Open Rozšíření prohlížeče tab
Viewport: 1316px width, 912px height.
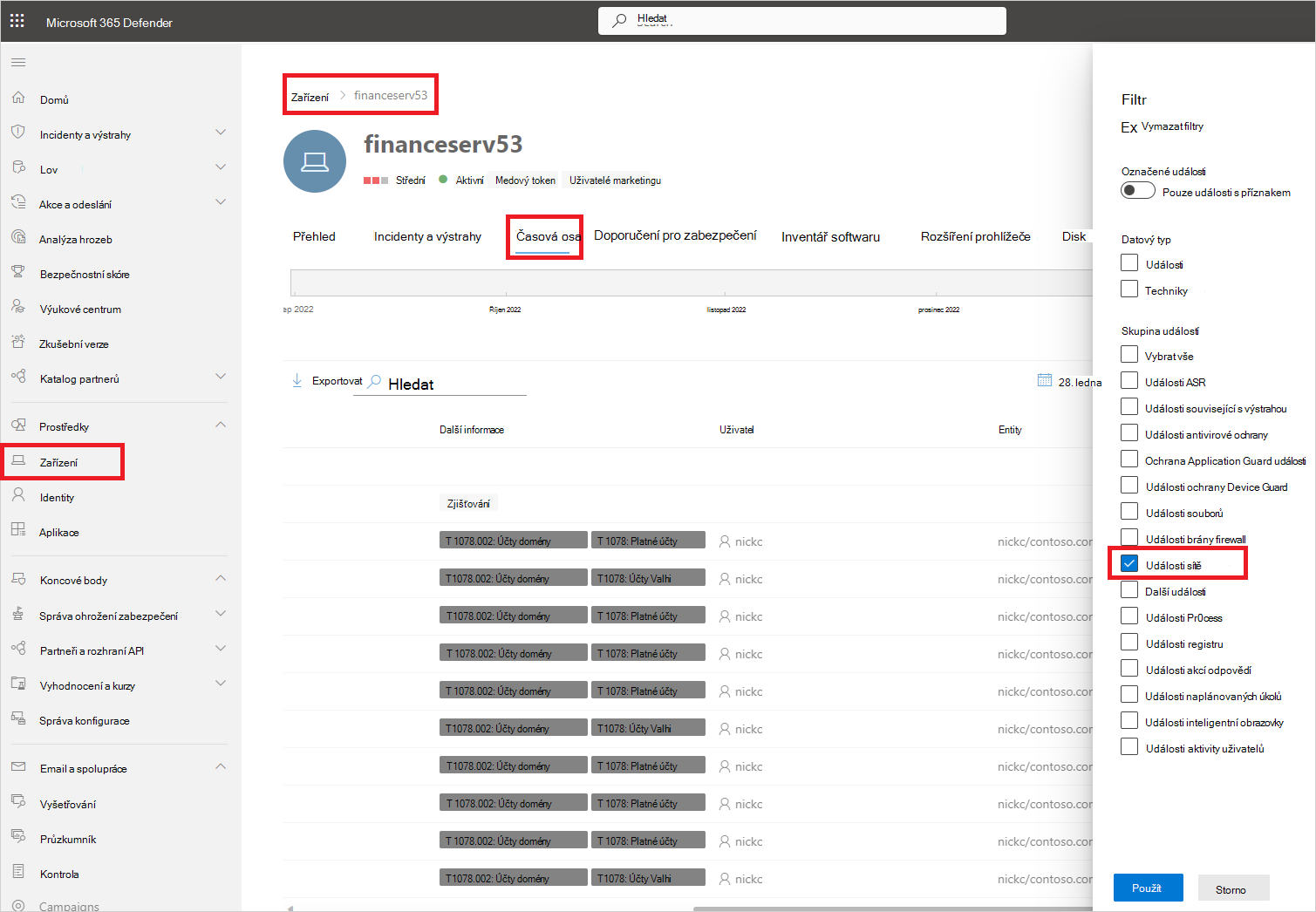tap(975, 236)
